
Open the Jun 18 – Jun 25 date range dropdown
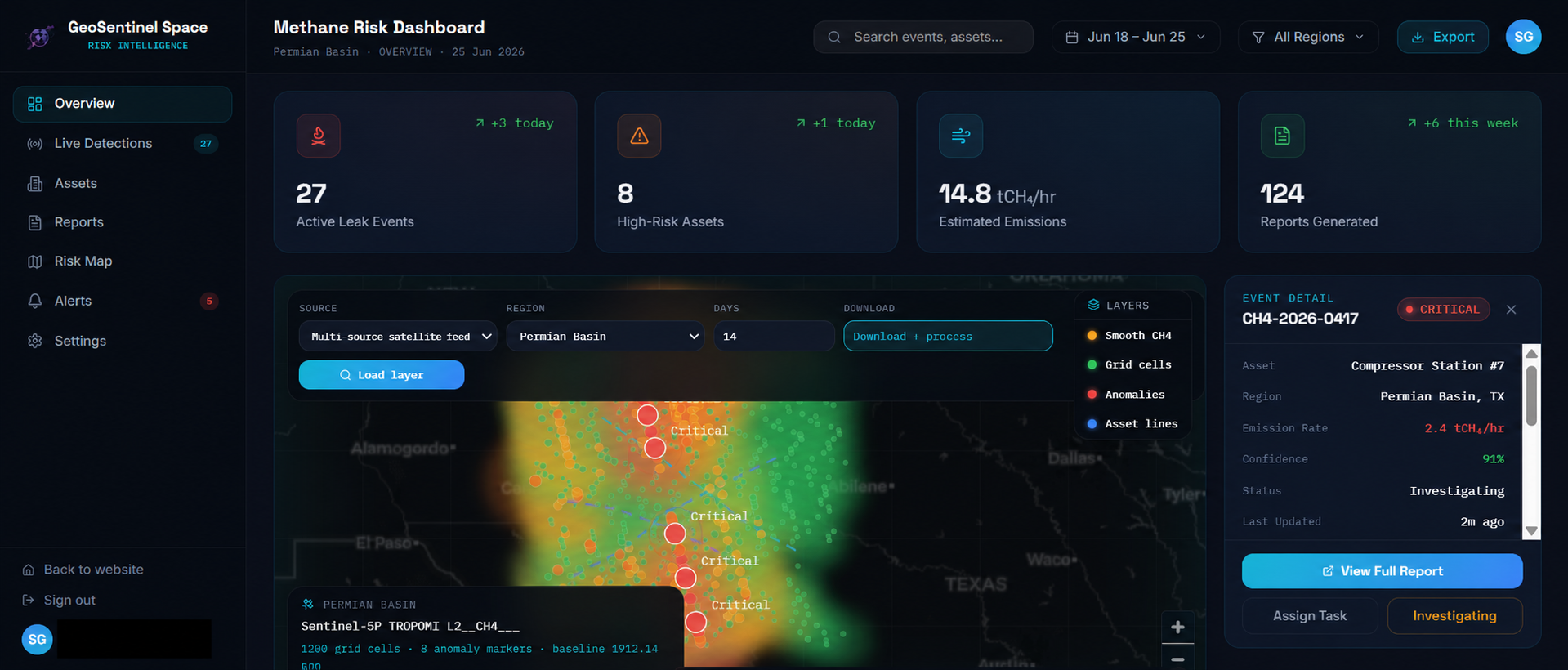coord(1136,37)
